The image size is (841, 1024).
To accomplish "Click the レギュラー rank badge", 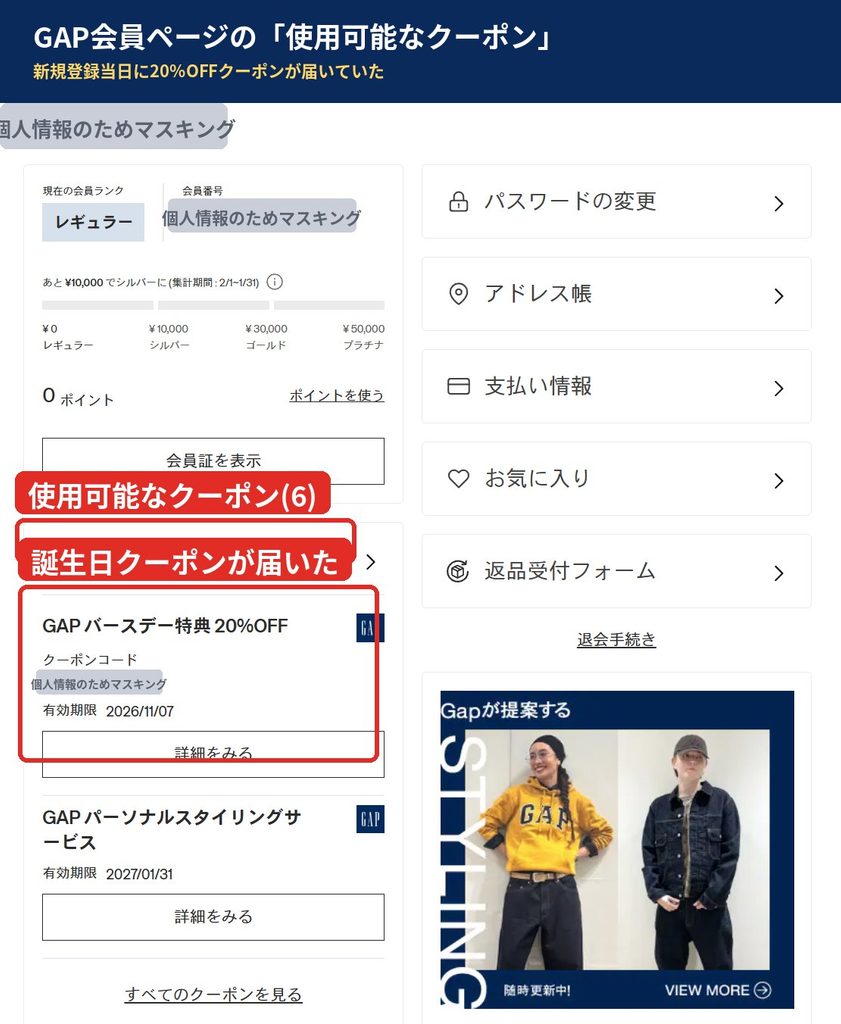I will tap(93, 222).
